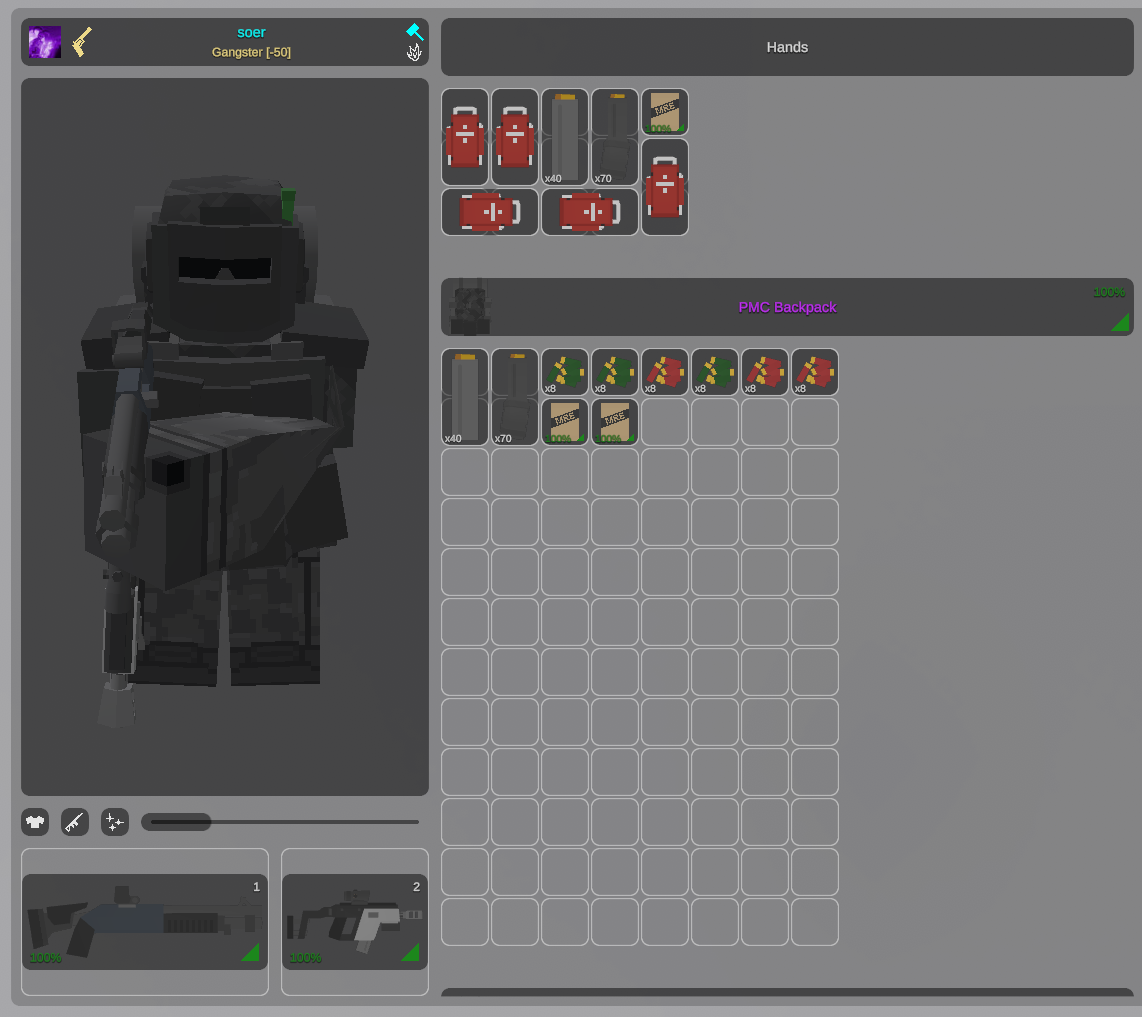Pick the first upright medkit in Hands
This screenshot has height=1017, width=1142.
click(x=465, y=137)
